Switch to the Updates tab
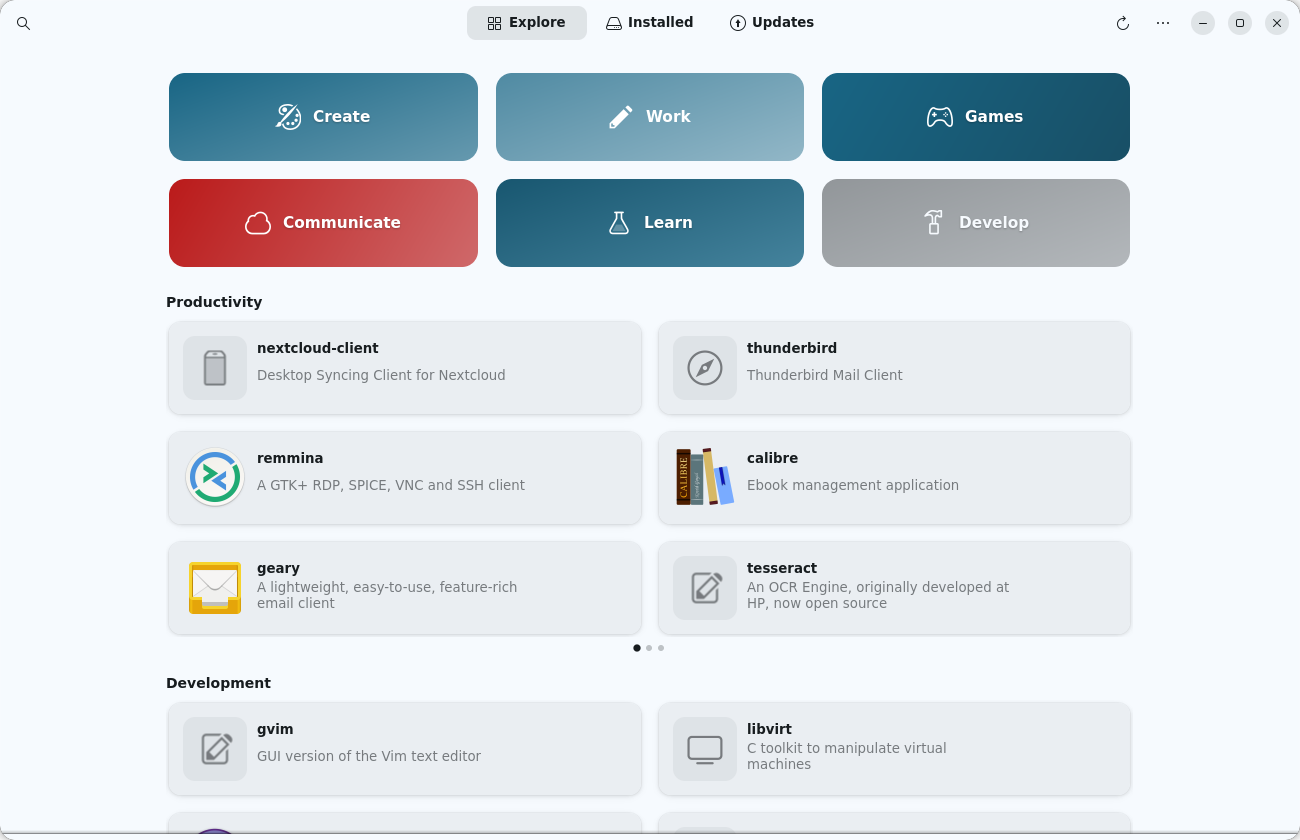The height and width of the screenshot is (840, 1300). click(772, 23)
